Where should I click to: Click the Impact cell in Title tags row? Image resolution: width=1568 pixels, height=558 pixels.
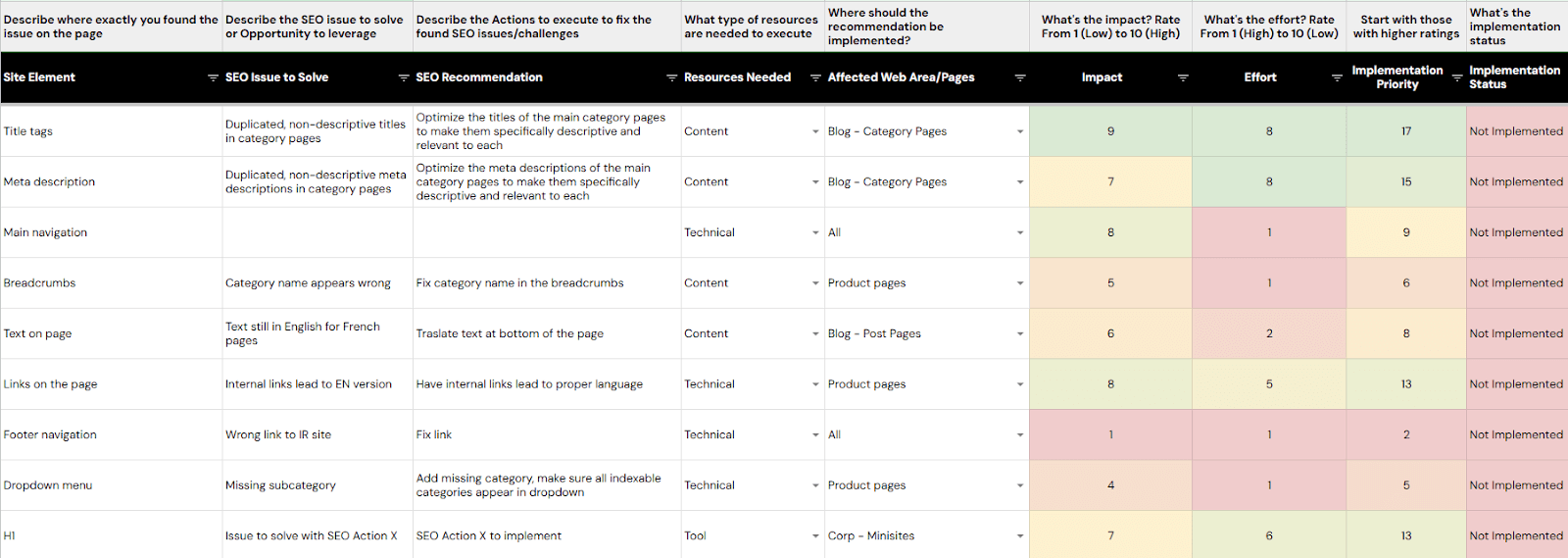[x=1110, y=131]
